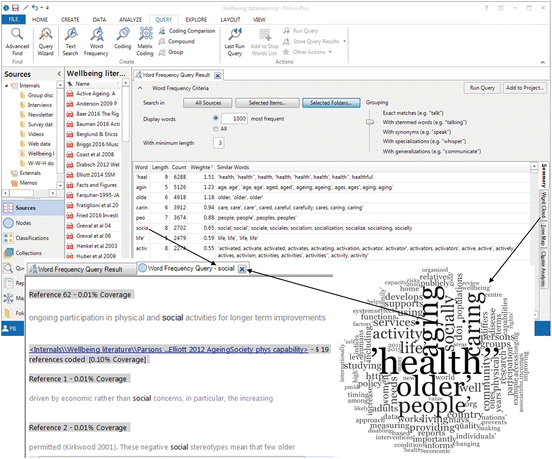The image size is (552, 459).
Task: Close the Word Frequency Query Result tab
Action: [x=218, y=75]
